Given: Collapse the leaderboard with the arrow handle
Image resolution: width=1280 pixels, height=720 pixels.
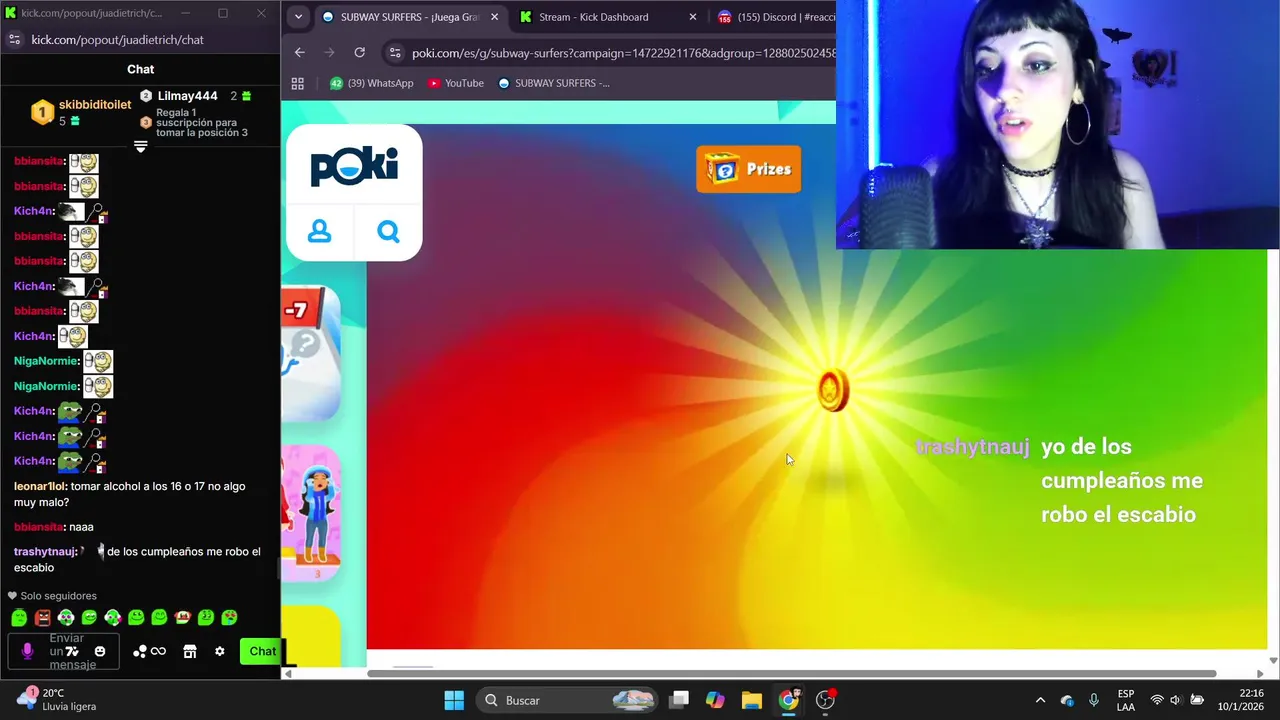Looking at the screenshot, I should pos(141,146).
